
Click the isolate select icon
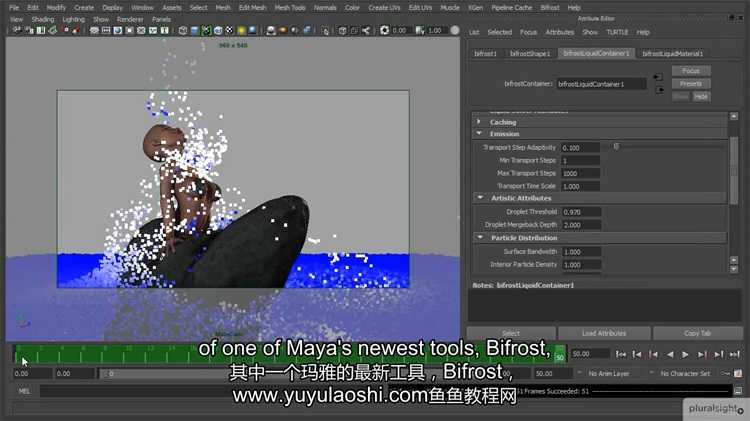click(325, 31)
